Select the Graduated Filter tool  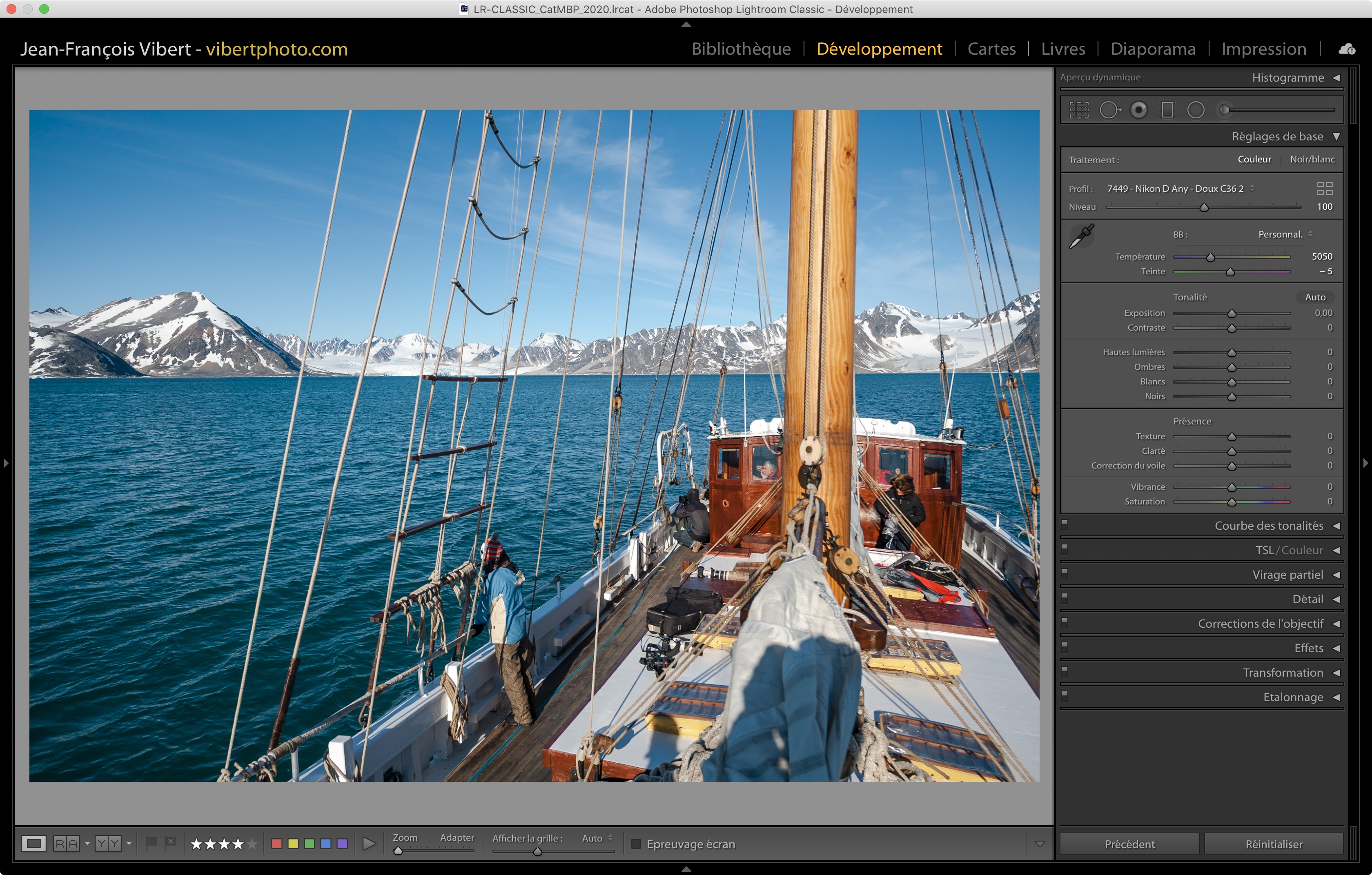[1167, 110]
